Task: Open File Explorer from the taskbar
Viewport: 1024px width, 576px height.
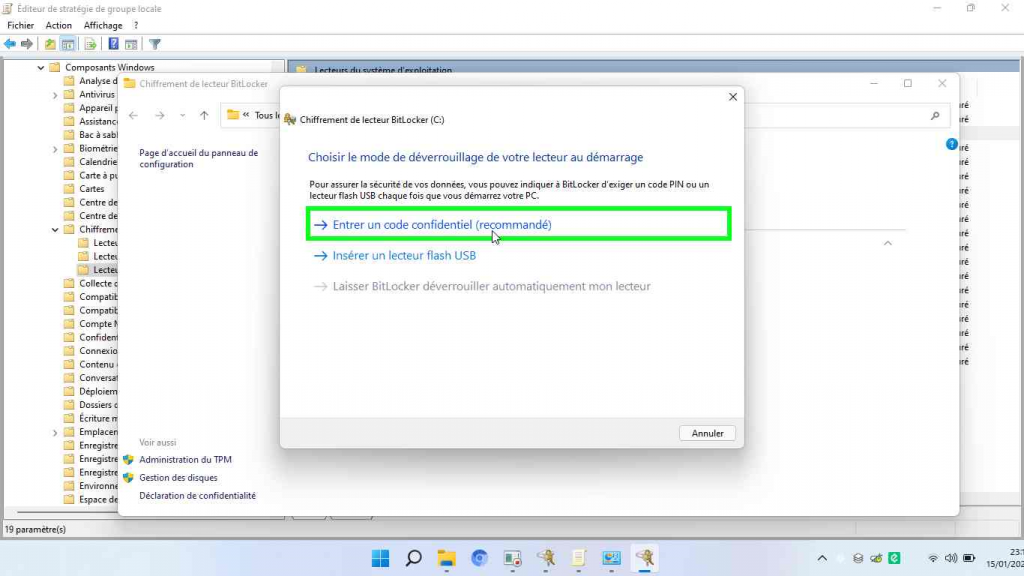Action: [446, 558]
